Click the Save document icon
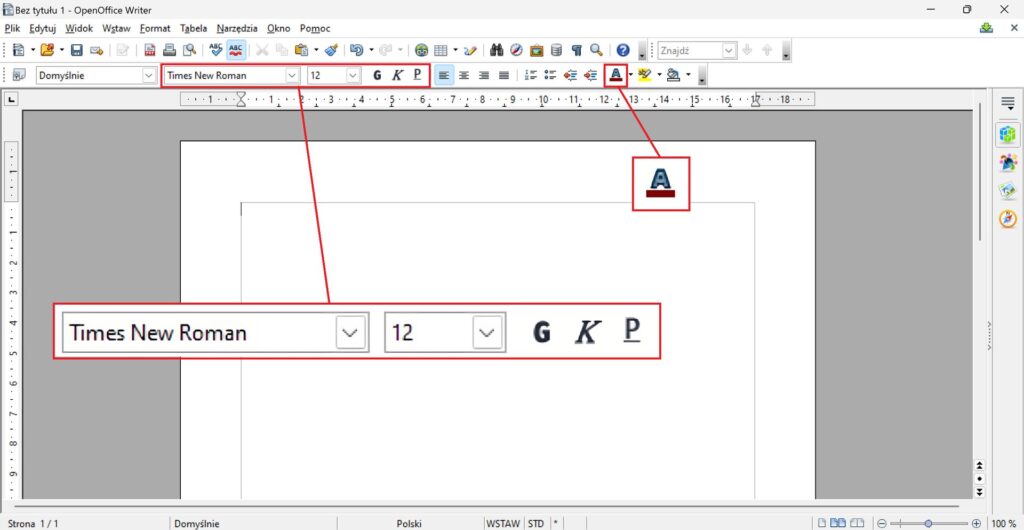The width and height of the screenshot is (1024, 530). tap(76, 50)
